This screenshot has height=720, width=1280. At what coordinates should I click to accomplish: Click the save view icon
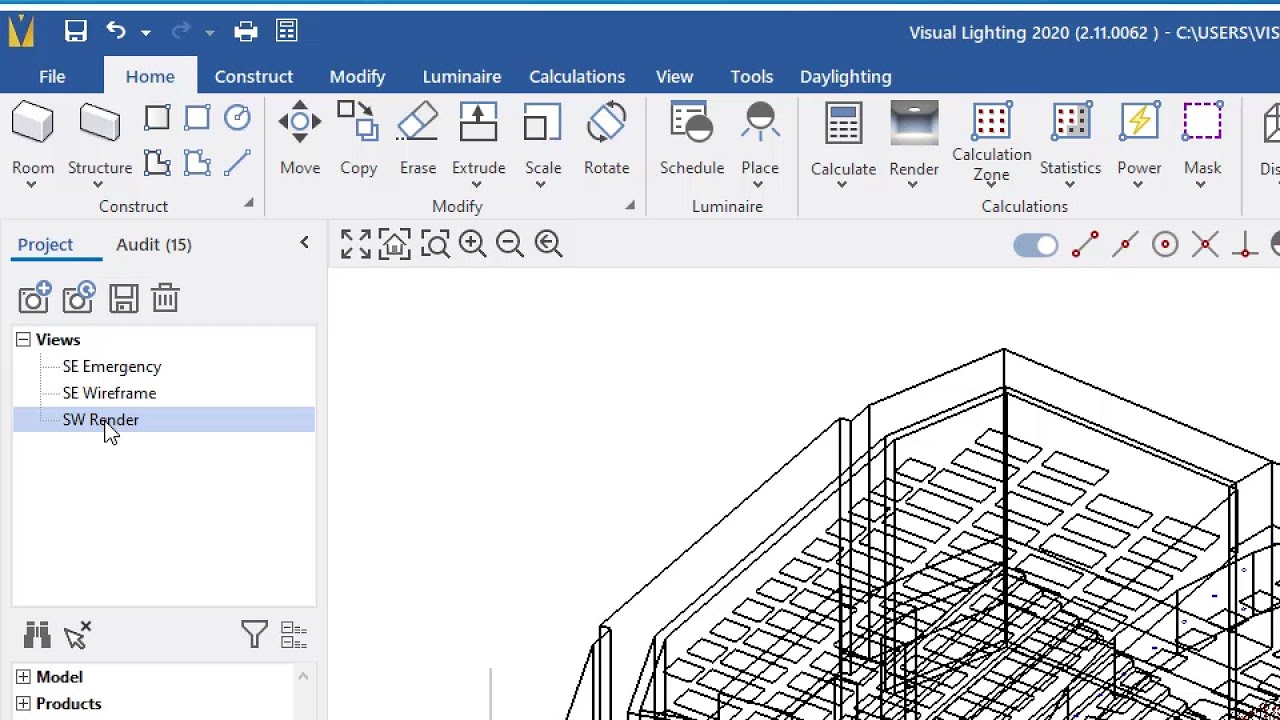123,298
